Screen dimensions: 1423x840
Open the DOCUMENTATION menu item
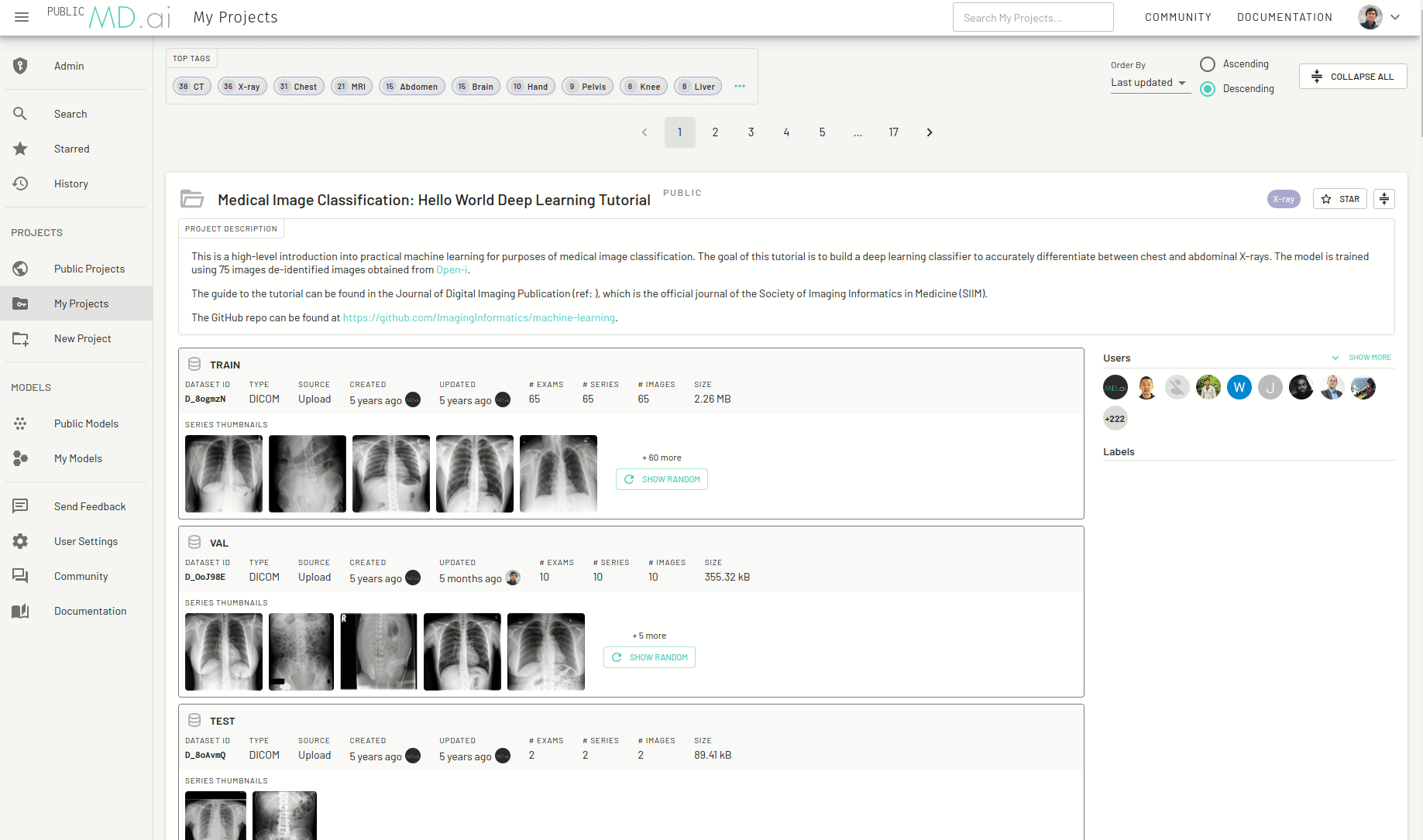1284,16
